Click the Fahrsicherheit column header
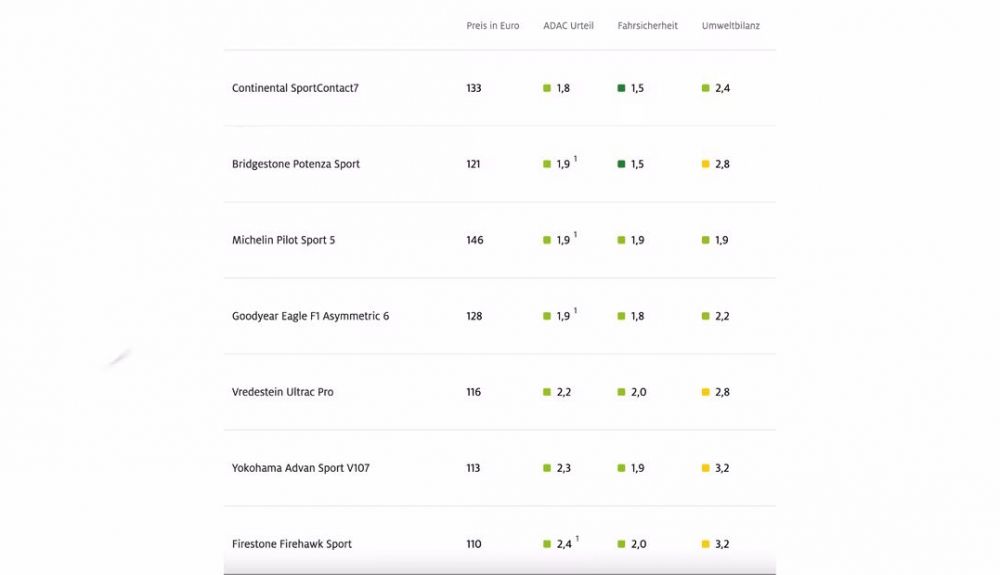This screenshot has width=1000, height=575. 647,25
